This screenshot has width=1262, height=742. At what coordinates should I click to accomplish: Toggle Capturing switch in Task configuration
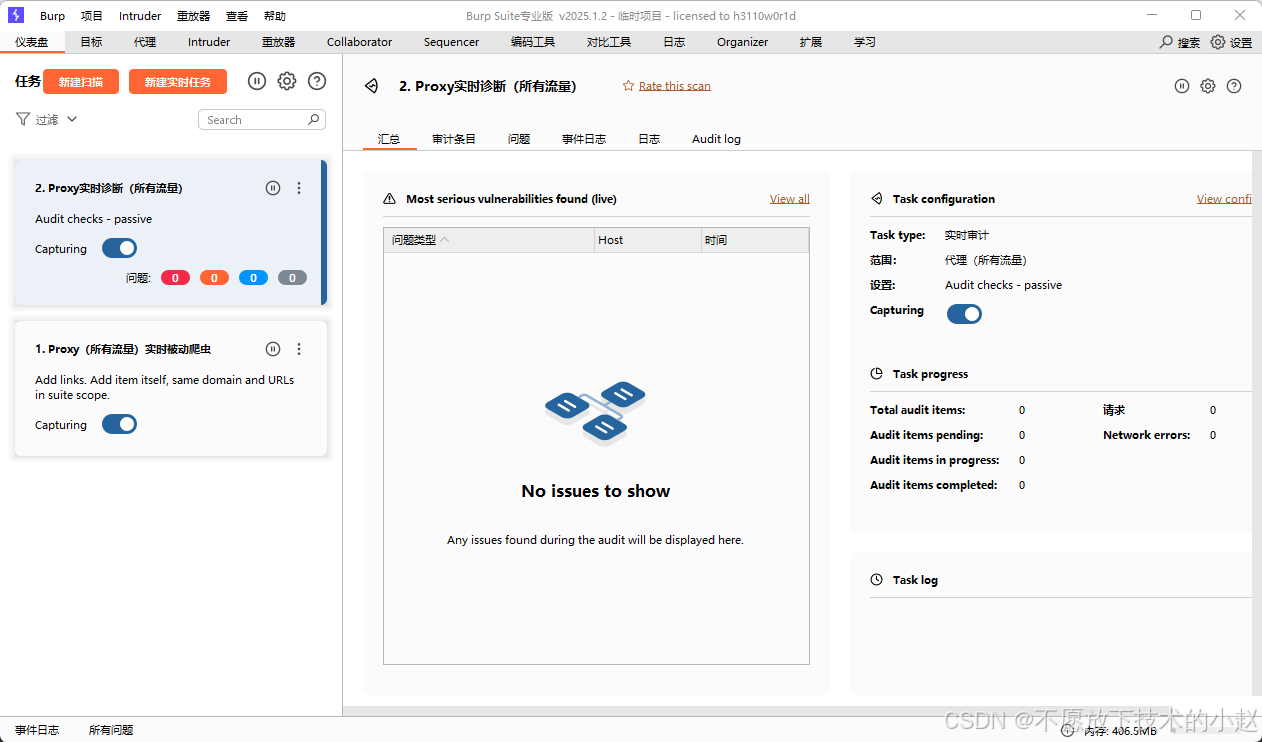point(965,314)
